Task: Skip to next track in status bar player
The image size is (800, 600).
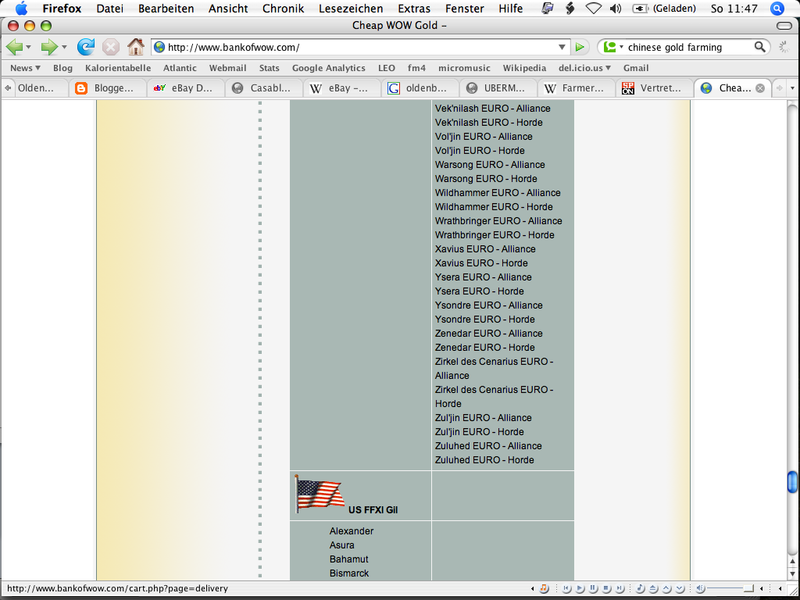Action: [619, 589]
